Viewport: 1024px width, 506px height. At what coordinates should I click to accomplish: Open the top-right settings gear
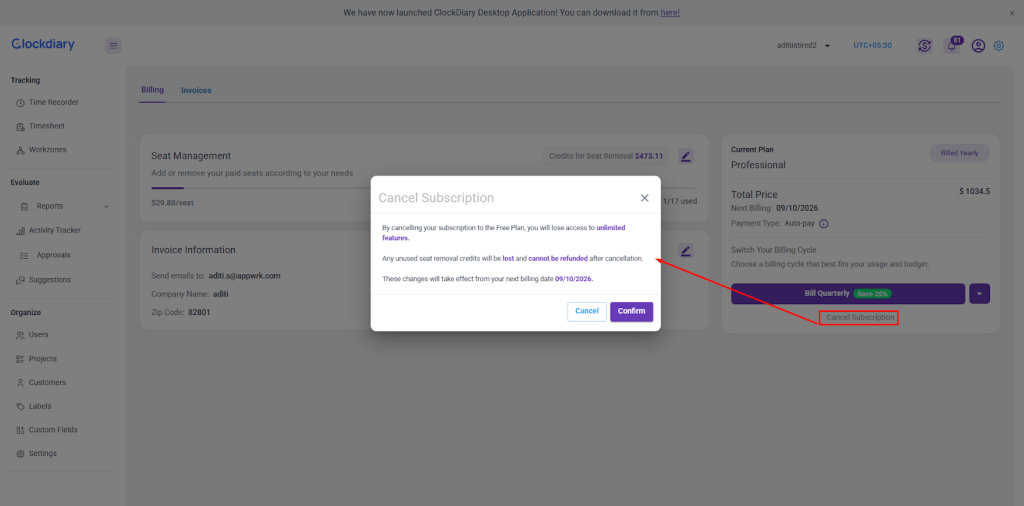998,45
